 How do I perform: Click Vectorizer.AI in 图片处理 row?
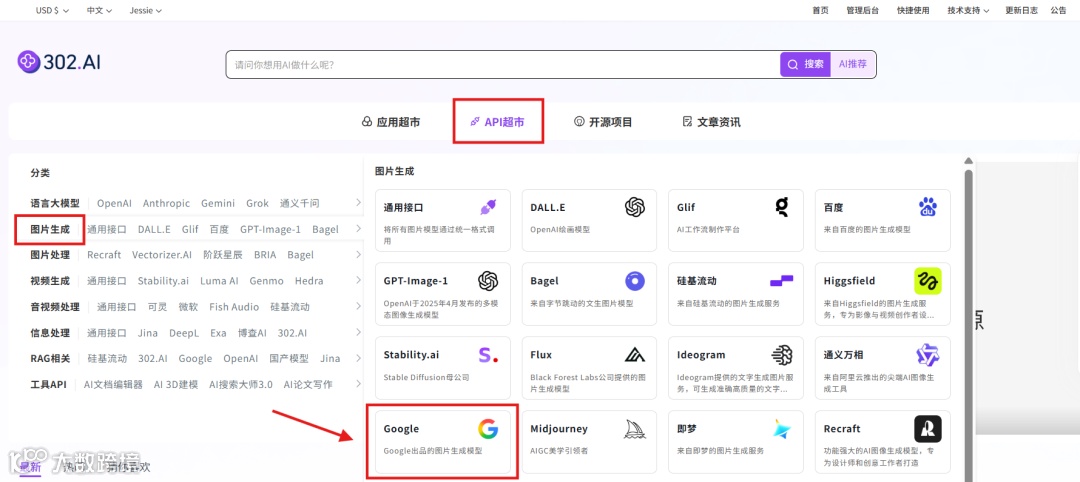pyautogui.click(x=162, y=255)
